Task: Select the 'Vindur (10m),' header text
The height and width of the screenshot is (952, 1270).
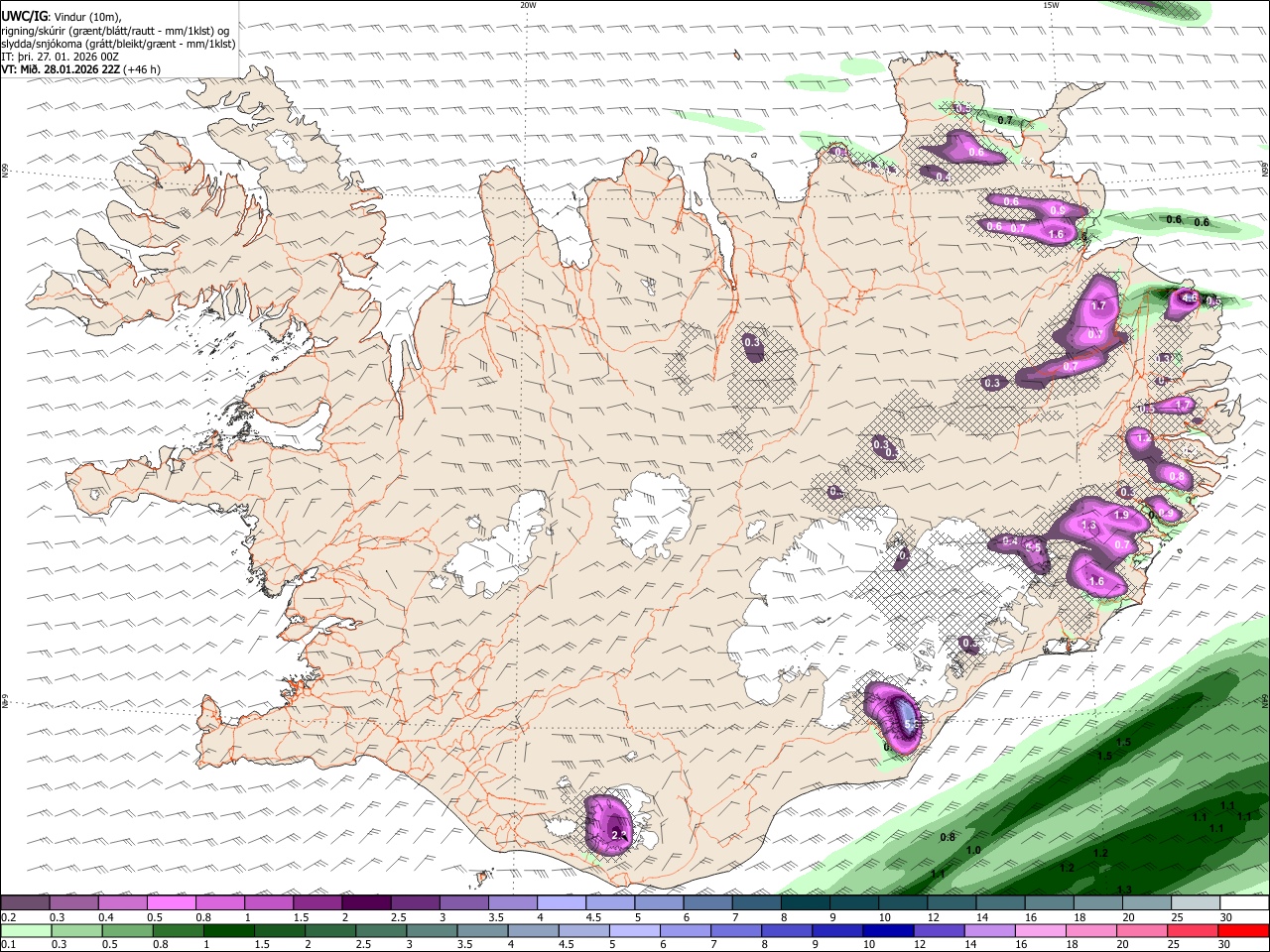Action: click(87, 17)
